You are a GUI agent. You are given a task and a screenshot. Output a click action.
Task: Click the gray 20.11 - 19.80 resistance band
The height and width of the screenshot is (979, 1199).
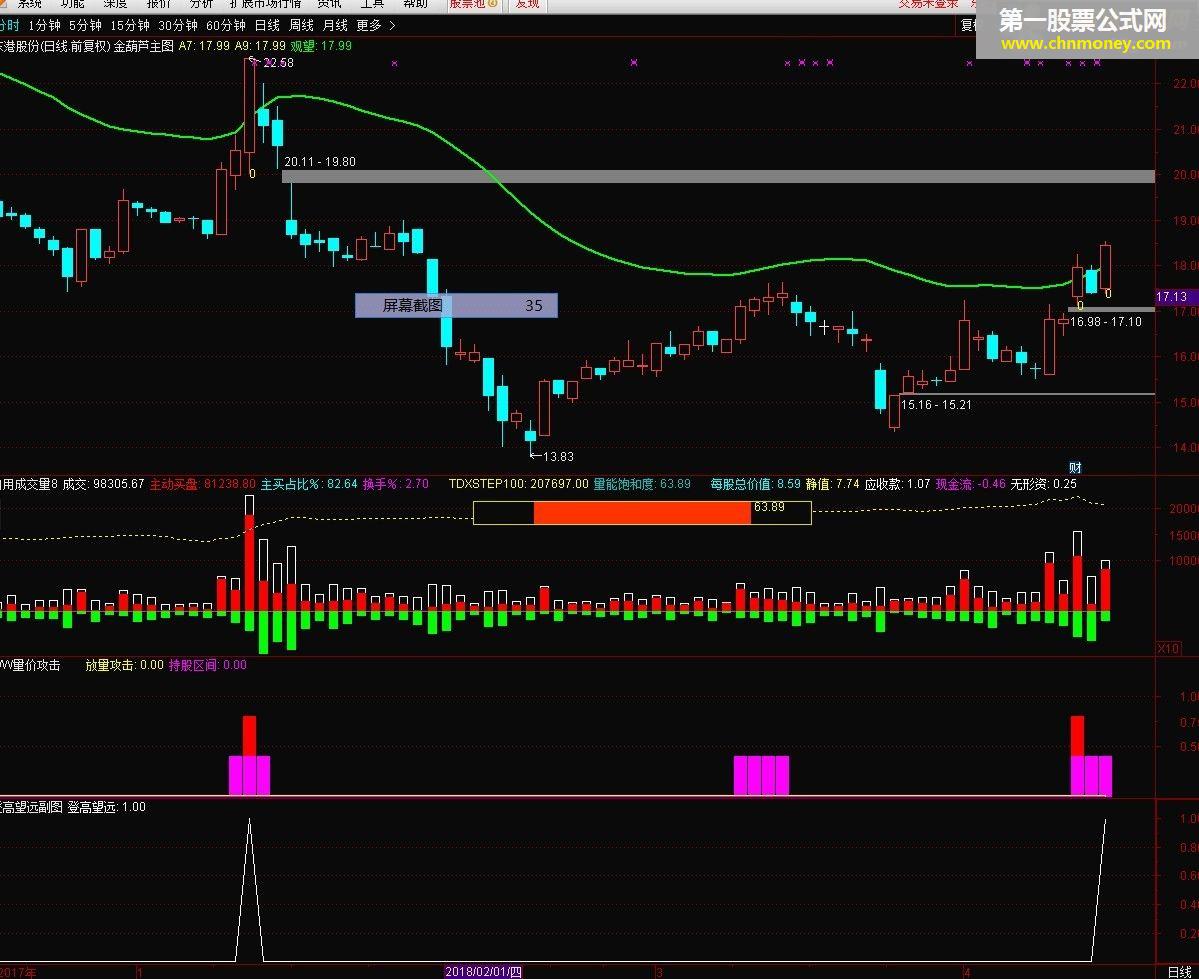718,177
